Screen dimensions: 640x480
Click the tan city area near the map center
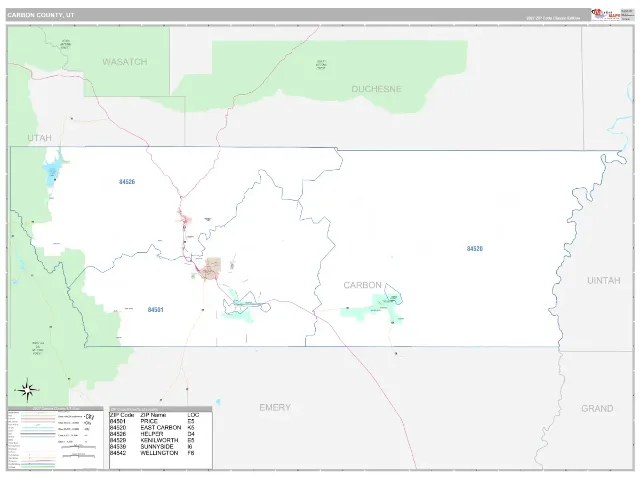211,268
